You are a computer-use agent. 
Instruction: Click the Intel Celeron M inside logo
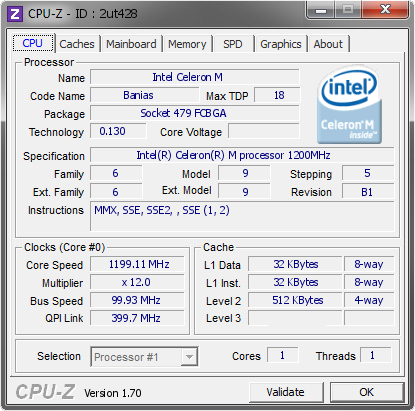click(349, 104)
